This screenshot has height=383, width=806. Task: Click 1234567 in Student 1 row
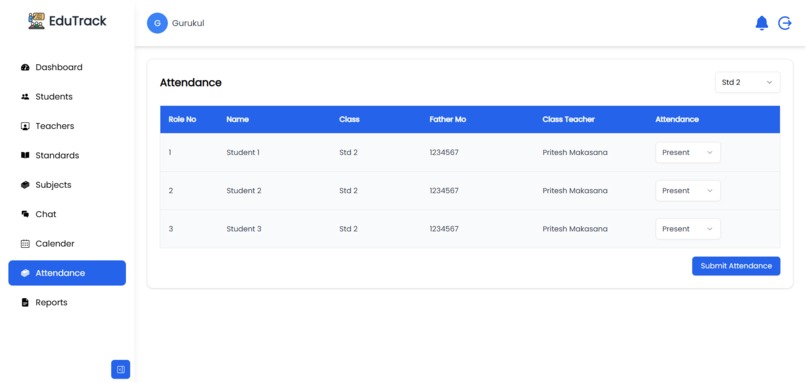444,153
